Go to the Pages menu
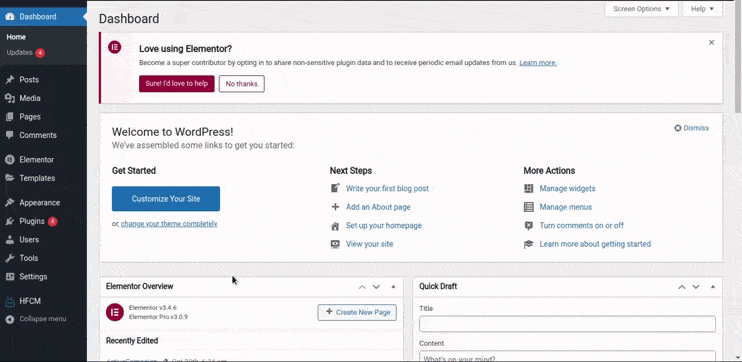Image resolution: width=742 pixels, height=362 pixels. click(x=30, y=117)
